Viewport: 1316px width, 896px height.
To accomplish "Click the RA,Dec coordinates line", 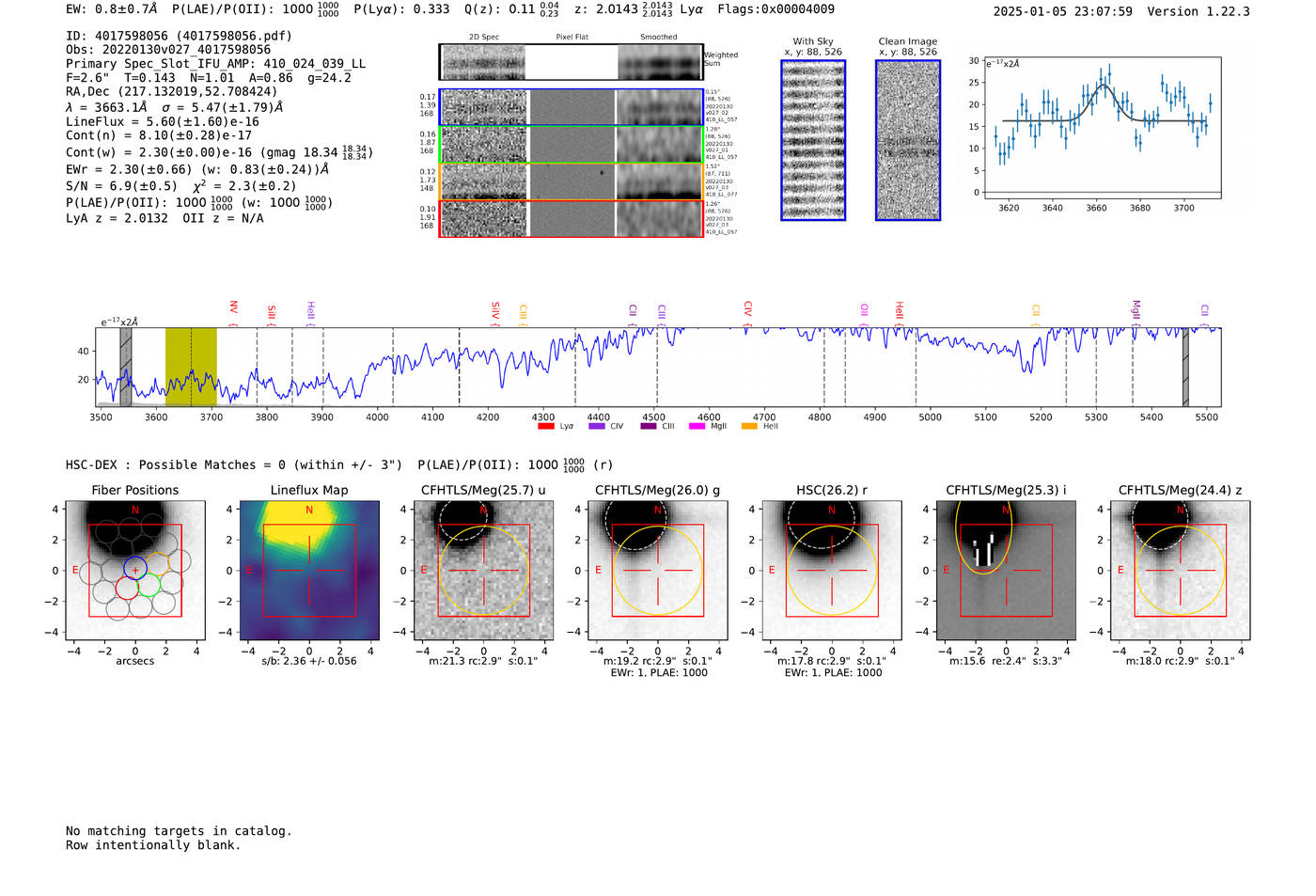I will pos(172,92).
